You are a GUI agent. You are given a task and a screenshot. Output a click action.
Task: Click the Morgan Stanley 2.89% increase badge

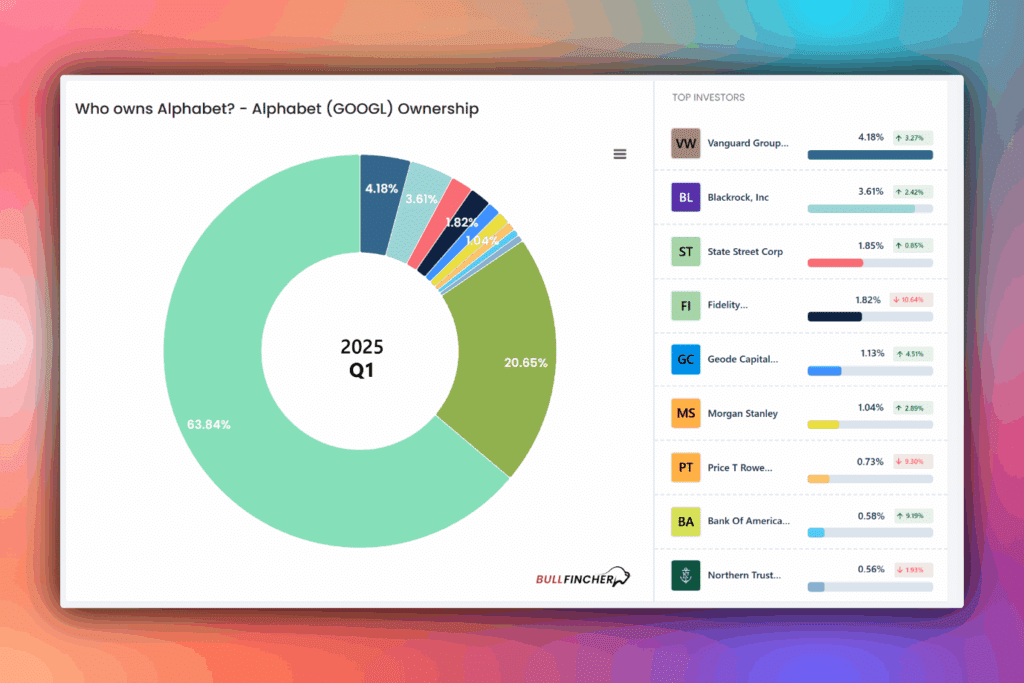pos(911,407)
